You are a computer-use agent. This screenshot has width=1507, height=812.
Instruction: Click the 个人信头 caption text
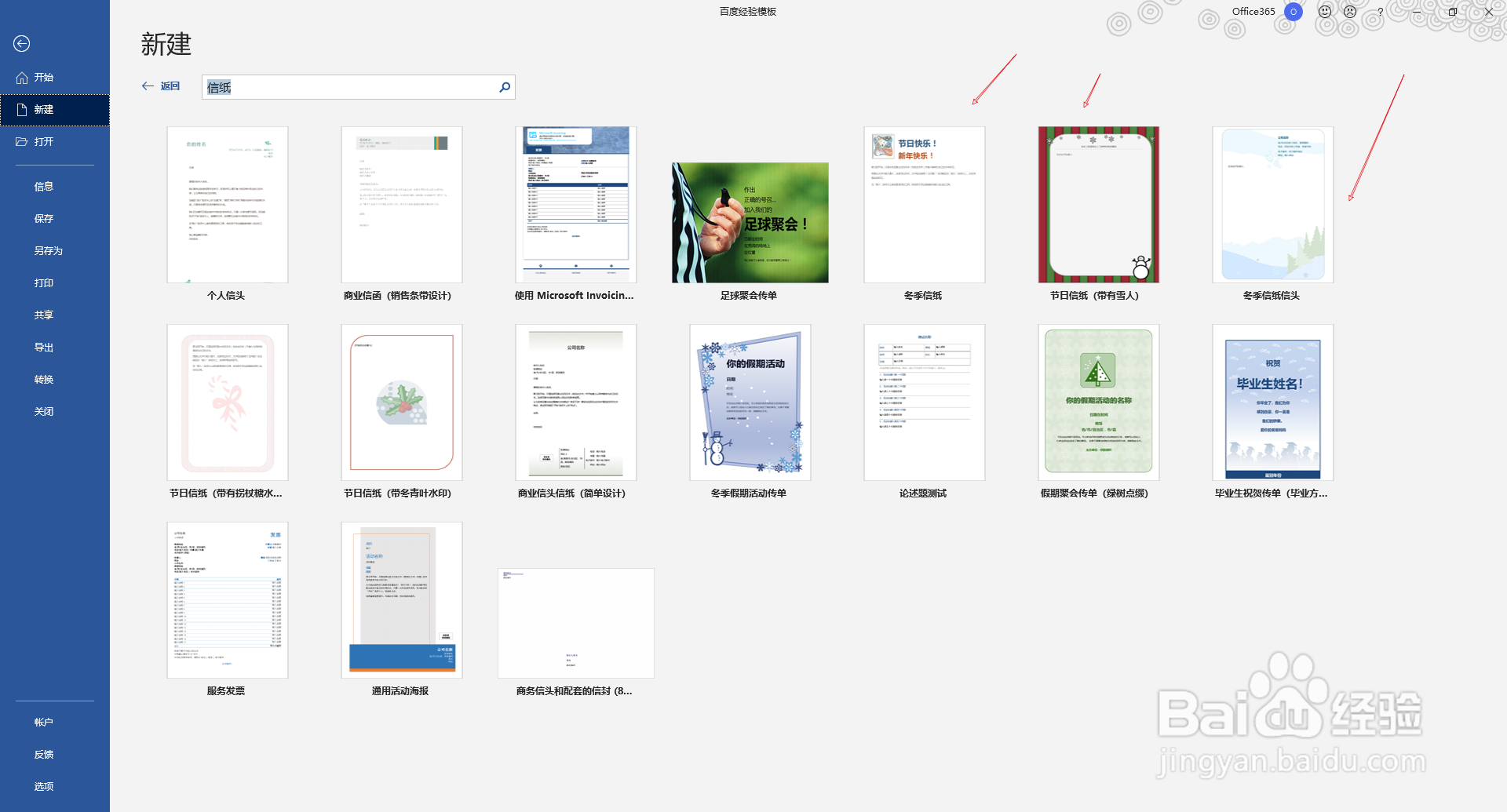pyautogui.click(x=226, y=296)
